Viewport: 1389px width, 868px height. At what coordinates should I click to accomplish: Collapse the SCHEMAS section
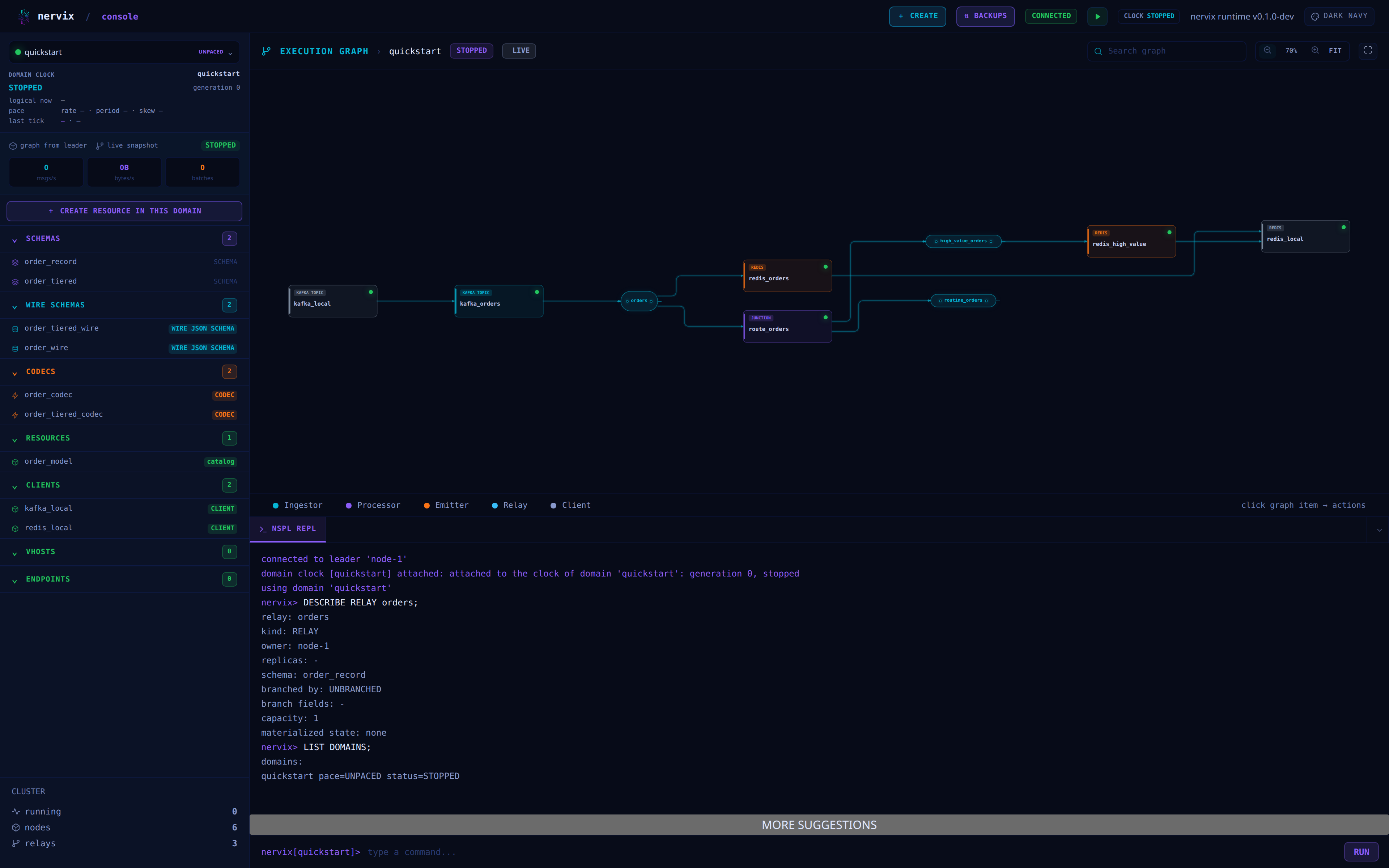click(x=124, y=239)
